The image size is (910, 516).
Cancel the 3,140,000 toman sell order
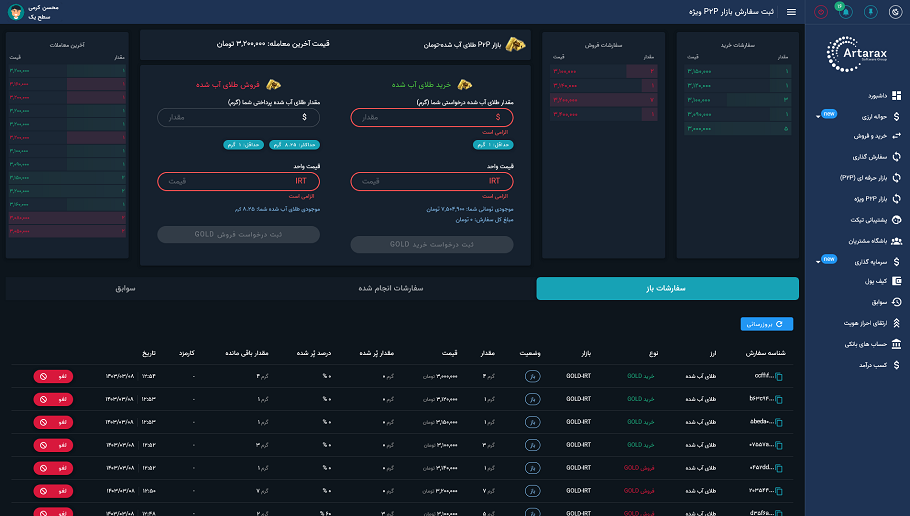point(53,468)
